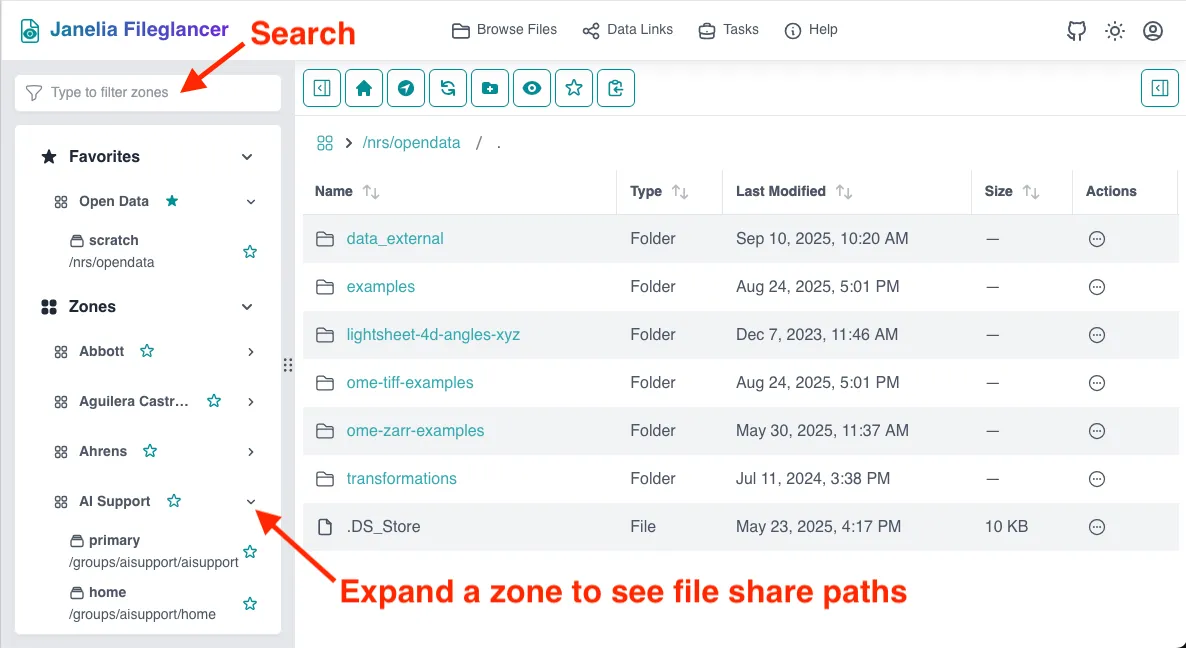This screenshot has height=648, width=1186.
Task: Open the GitHub repository icon
Action: pos(1077,31)
